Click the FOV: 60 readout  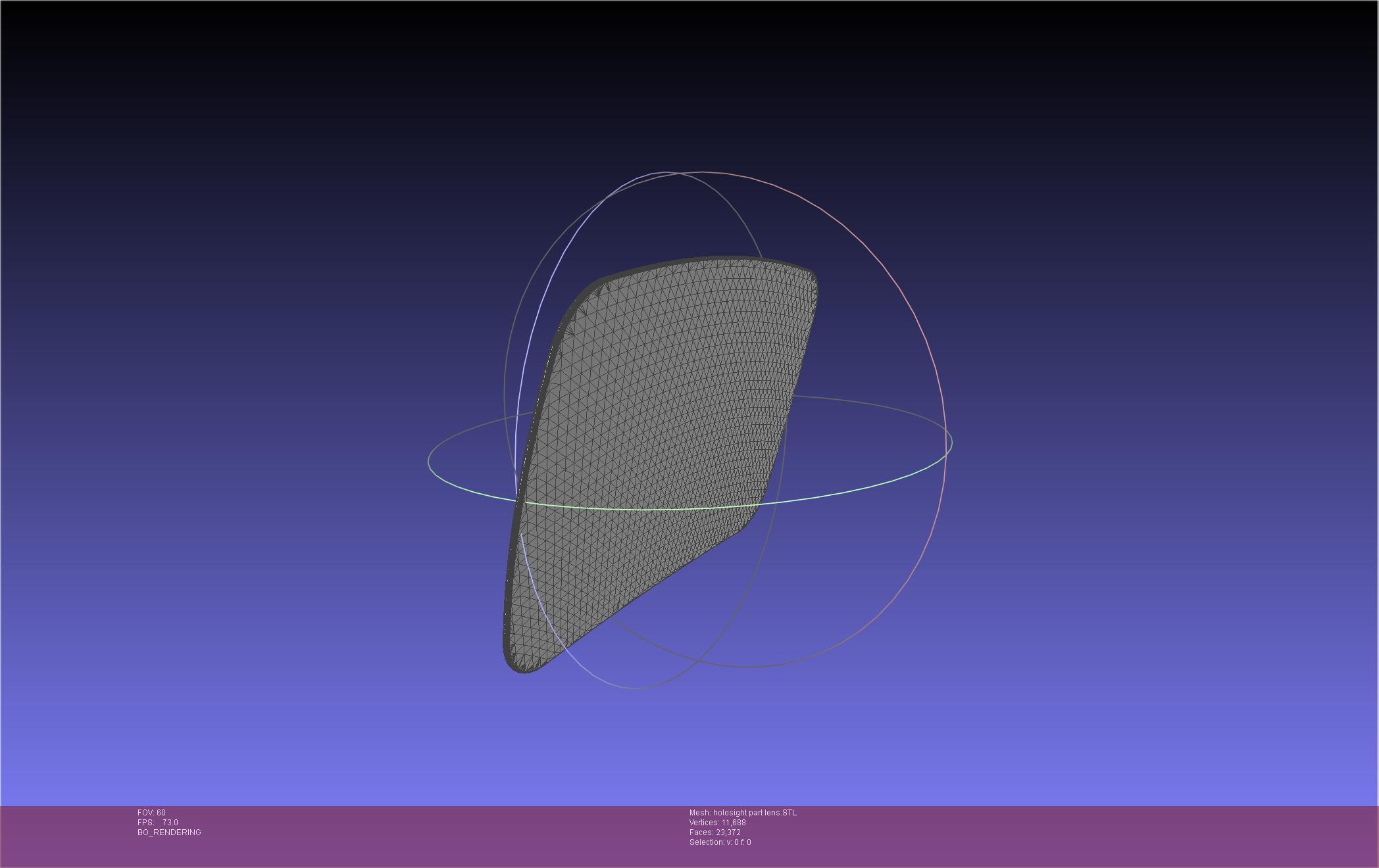151,813
